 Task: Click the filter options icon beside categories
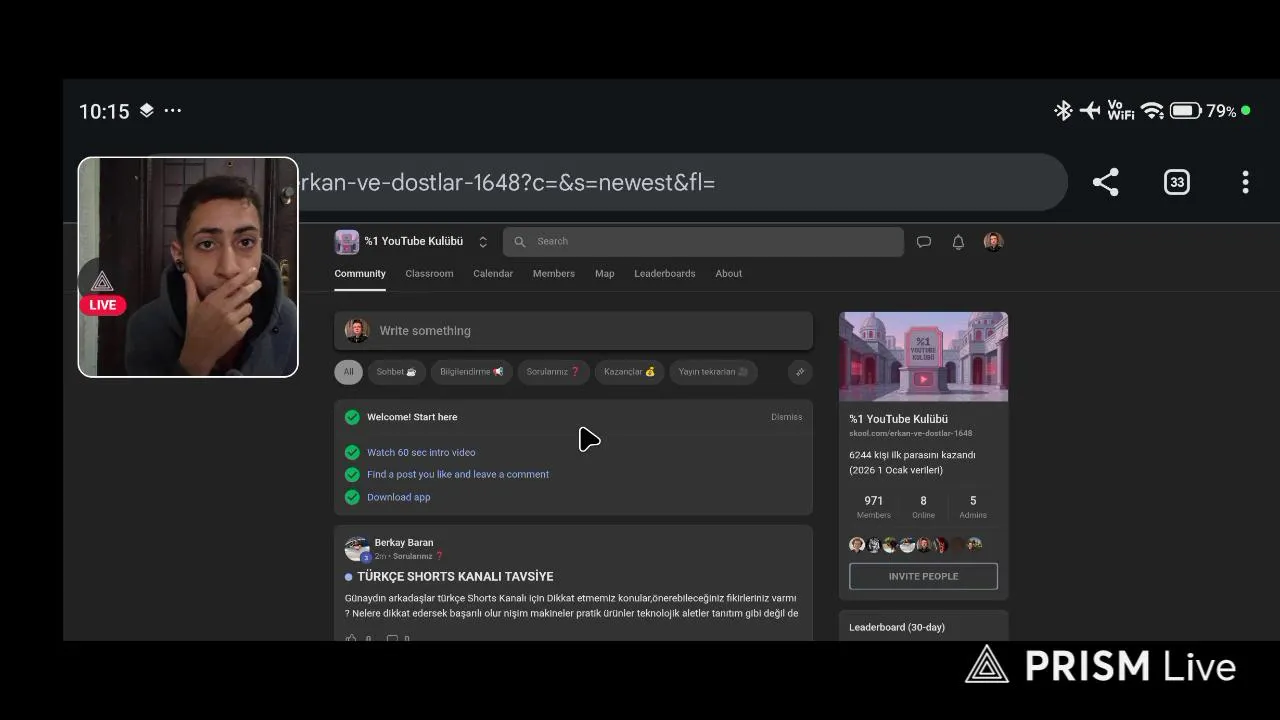pyautogui.click(x=800, y=372)
